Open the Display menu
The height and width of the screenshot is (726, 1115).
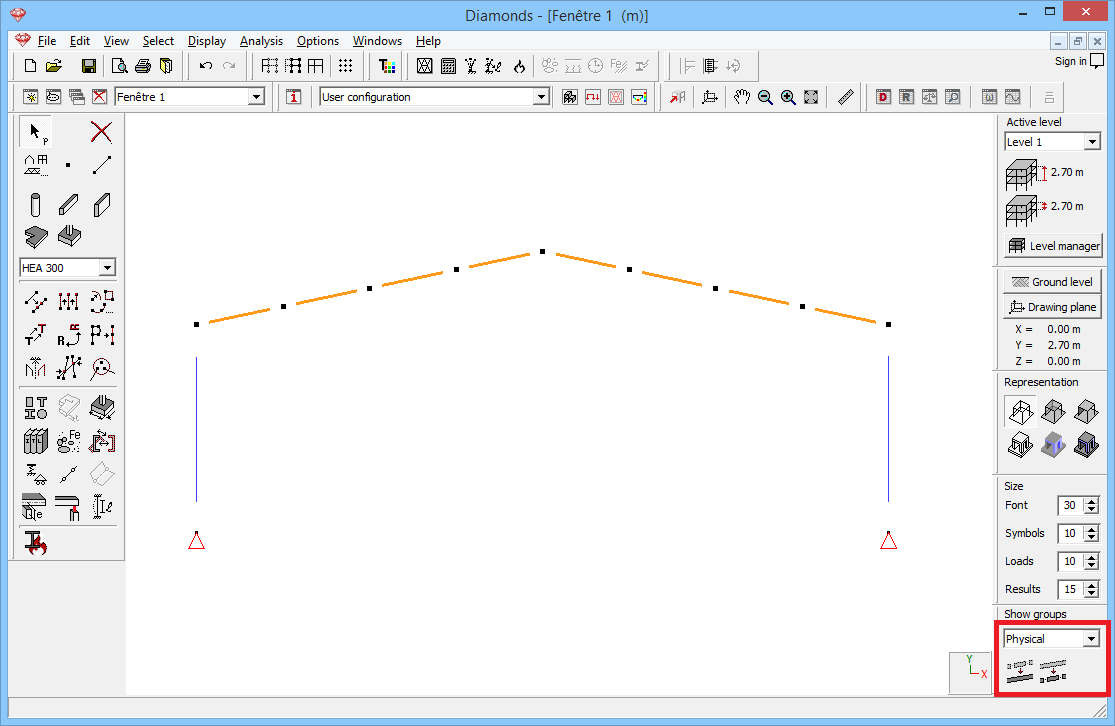(207, 41)
